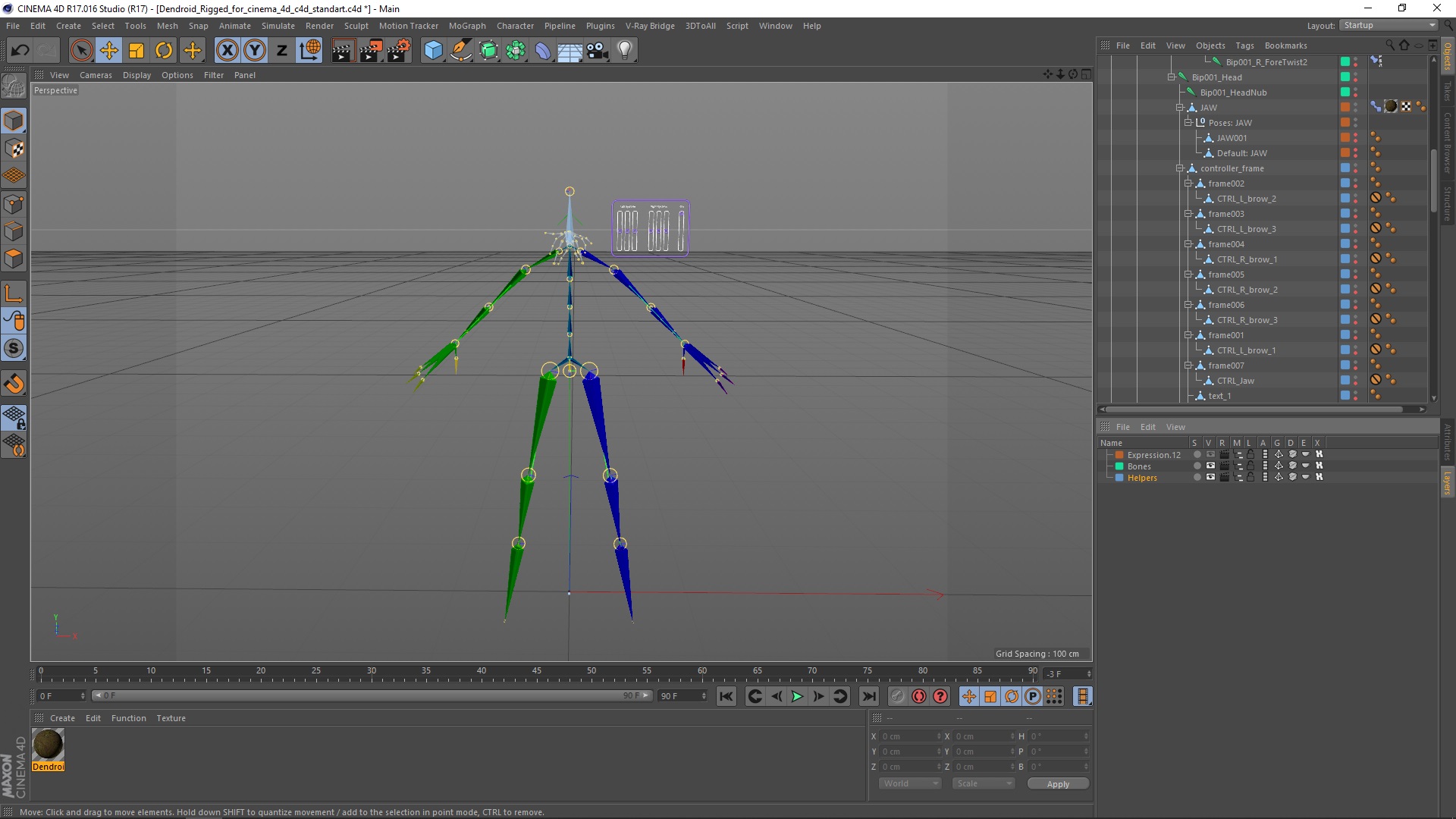Add a Light object
The width and height of the screenshot is (1456, 819).
(x=625, y=50)
